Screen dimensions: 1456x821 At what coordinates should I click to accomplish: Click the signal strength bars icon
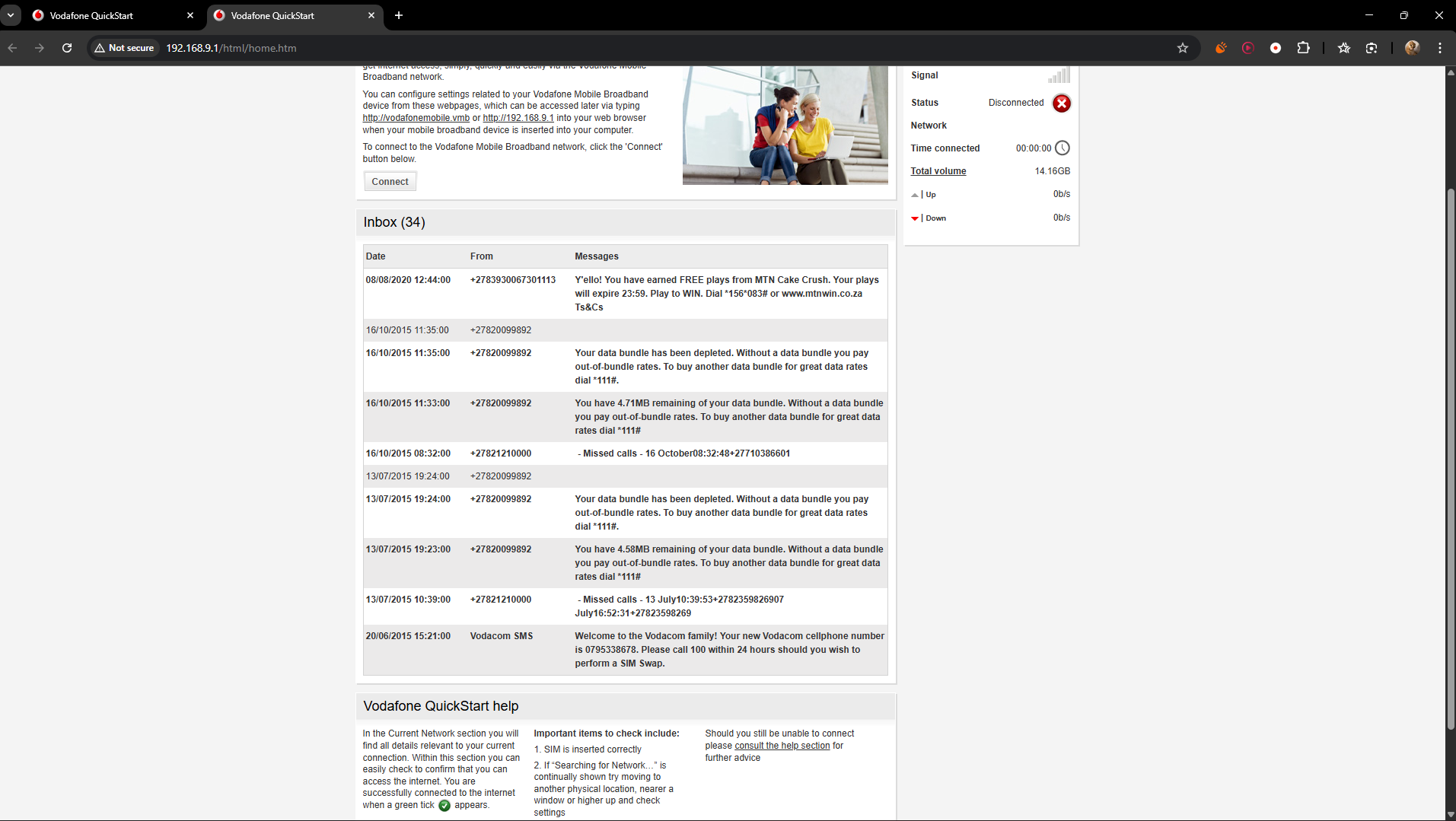coord(1059,75)
